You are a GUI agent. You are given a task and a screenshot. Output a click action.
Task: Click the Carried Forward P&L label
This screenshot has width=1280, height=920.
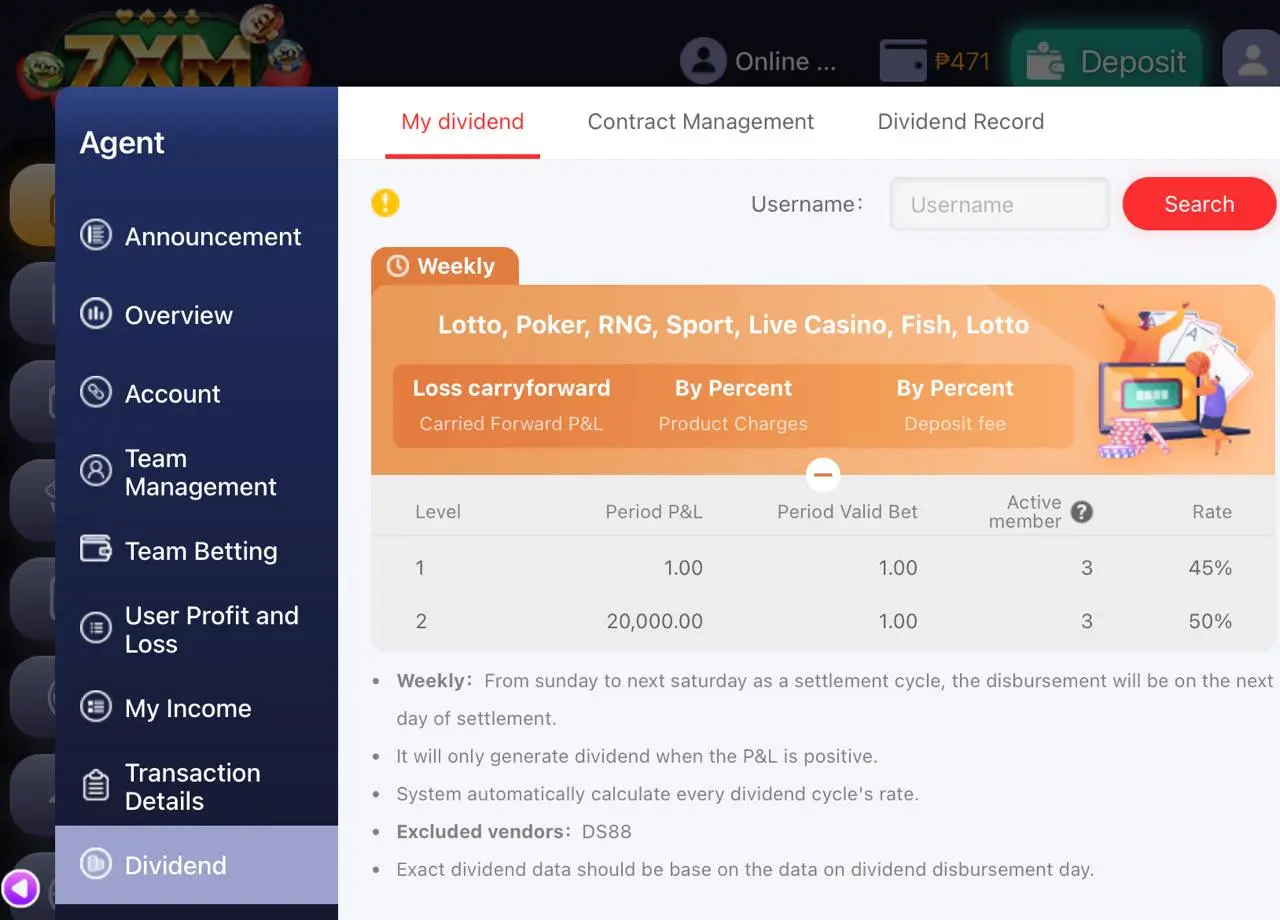click(511, 424)
